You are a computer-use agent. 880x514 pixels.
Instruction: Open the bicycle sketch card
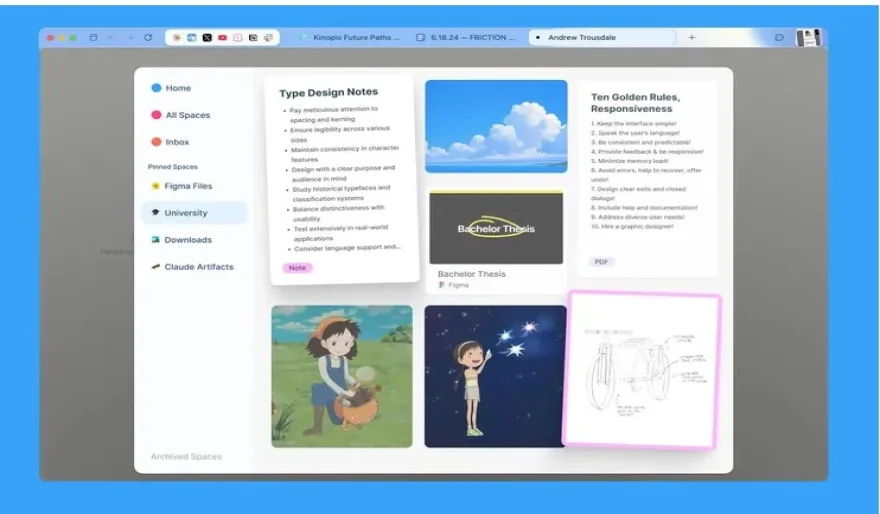[642, 370]
